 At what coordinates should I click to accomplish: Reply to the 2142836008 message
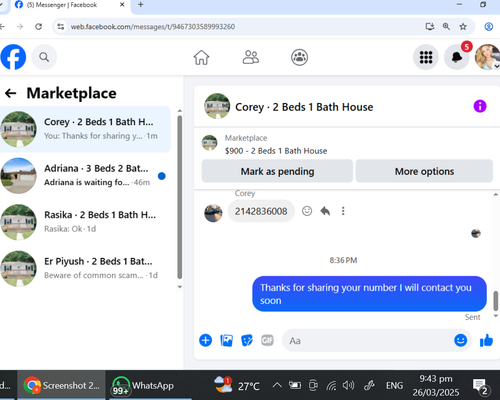tap(325, 211)
